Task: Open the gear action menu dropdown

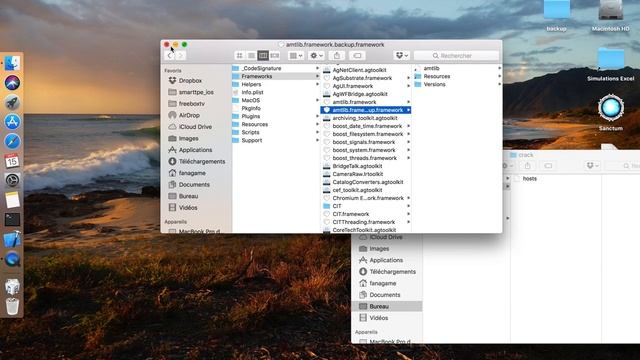Action: 316,56
